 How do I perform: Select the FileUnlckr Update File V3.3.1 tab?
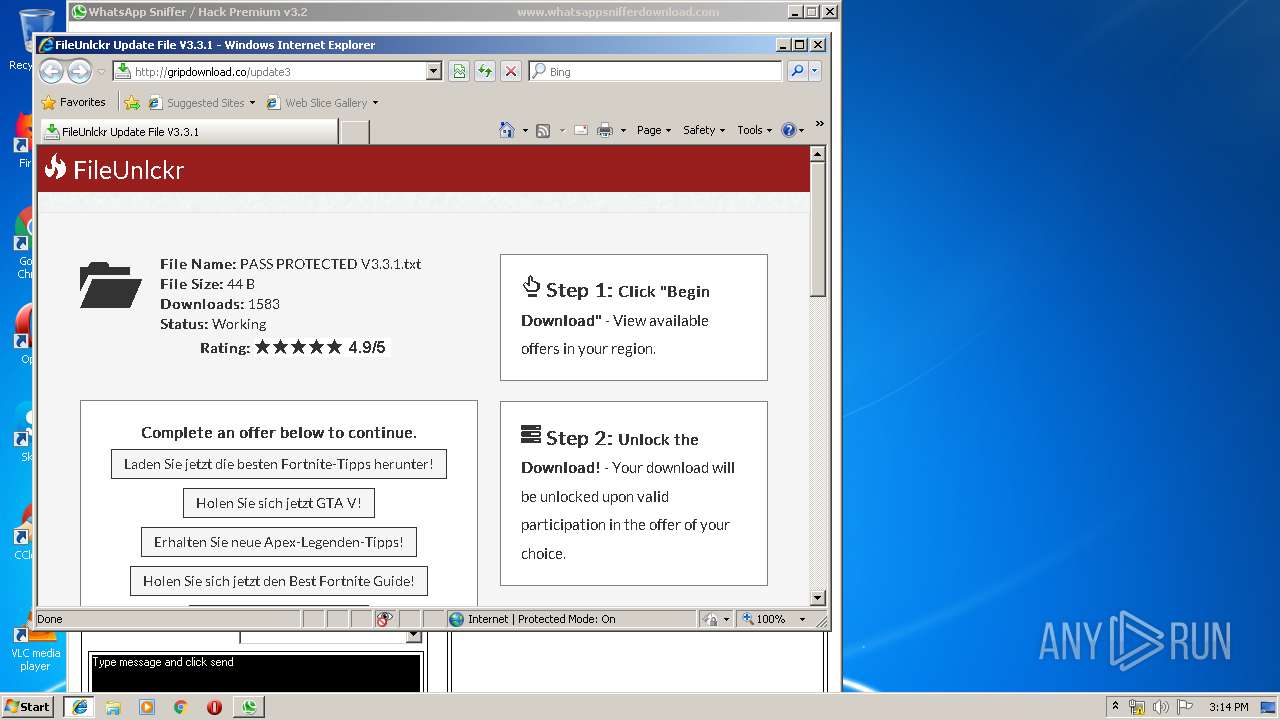[188, 131]
